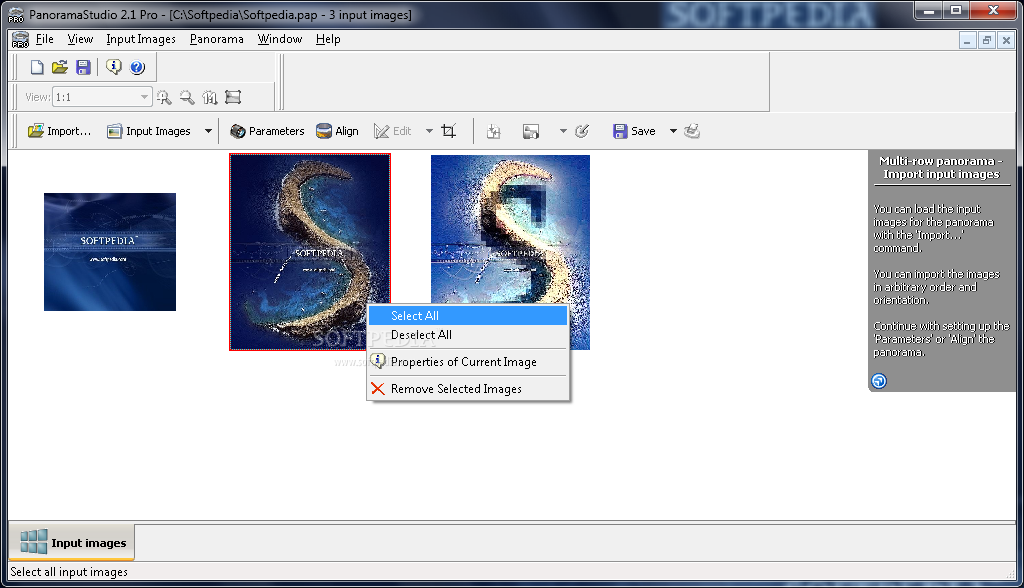Click the Import... button

tap(59, 131)
